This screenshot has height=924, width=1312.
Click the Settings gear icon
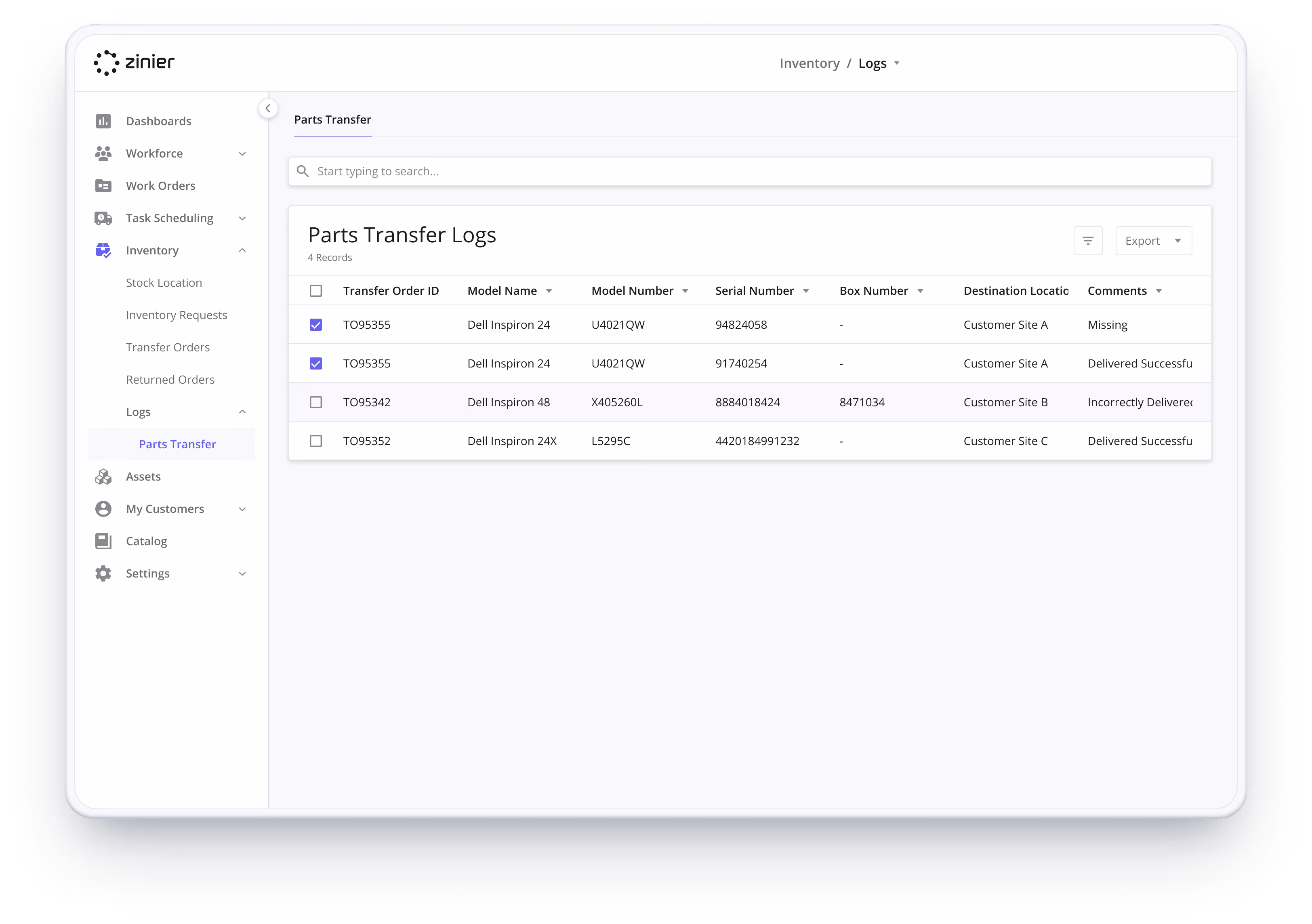tap(103, 573)
